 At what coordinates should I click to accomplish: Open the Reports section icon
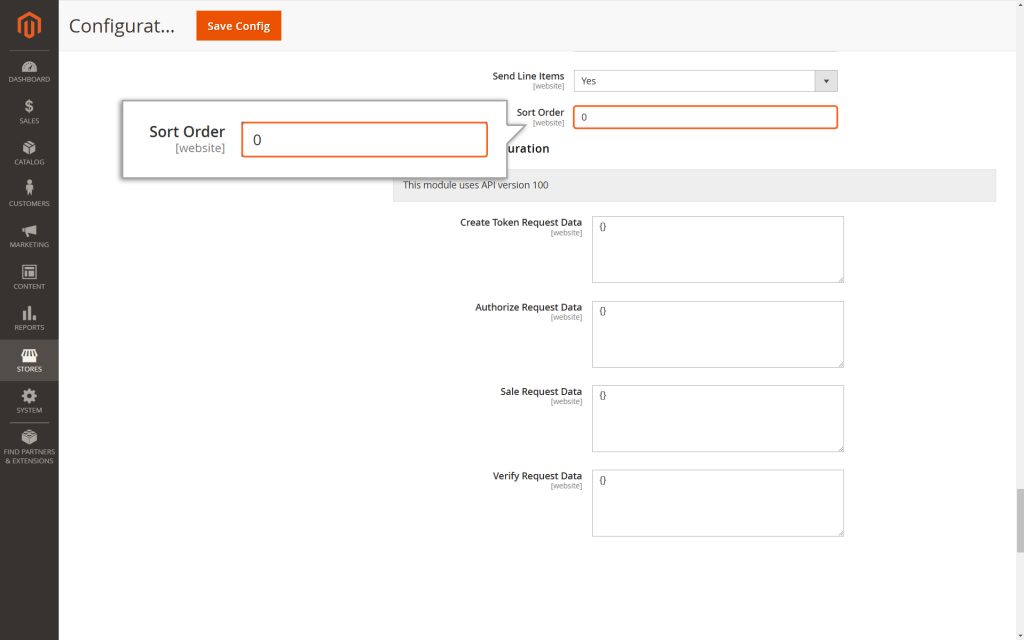(29, 318)
